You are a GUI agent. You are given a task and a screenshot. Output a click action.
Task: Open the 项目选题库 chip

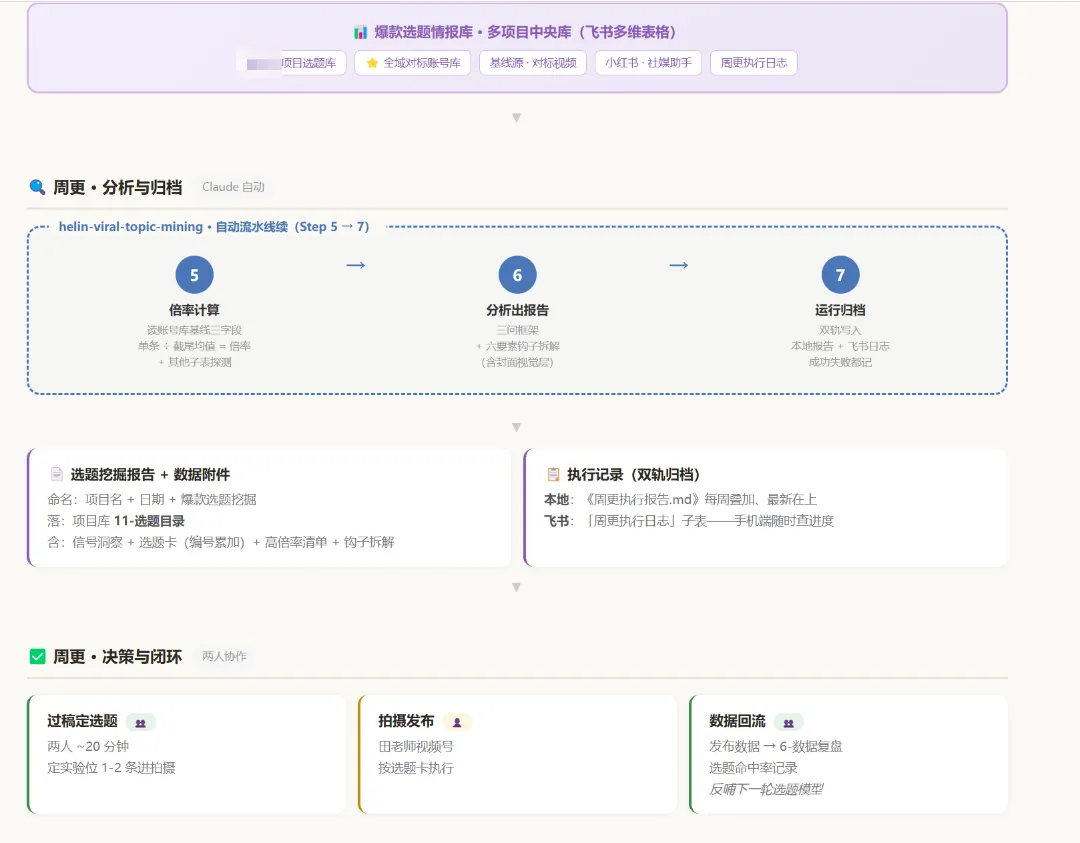291,63
